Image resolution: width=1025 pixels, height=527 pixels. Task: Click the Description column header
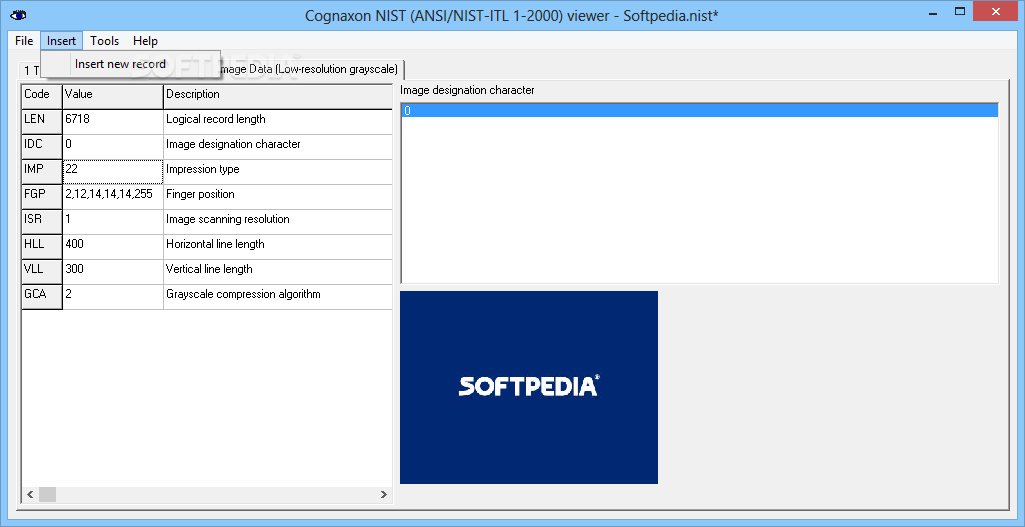click(x=278, y=95)
